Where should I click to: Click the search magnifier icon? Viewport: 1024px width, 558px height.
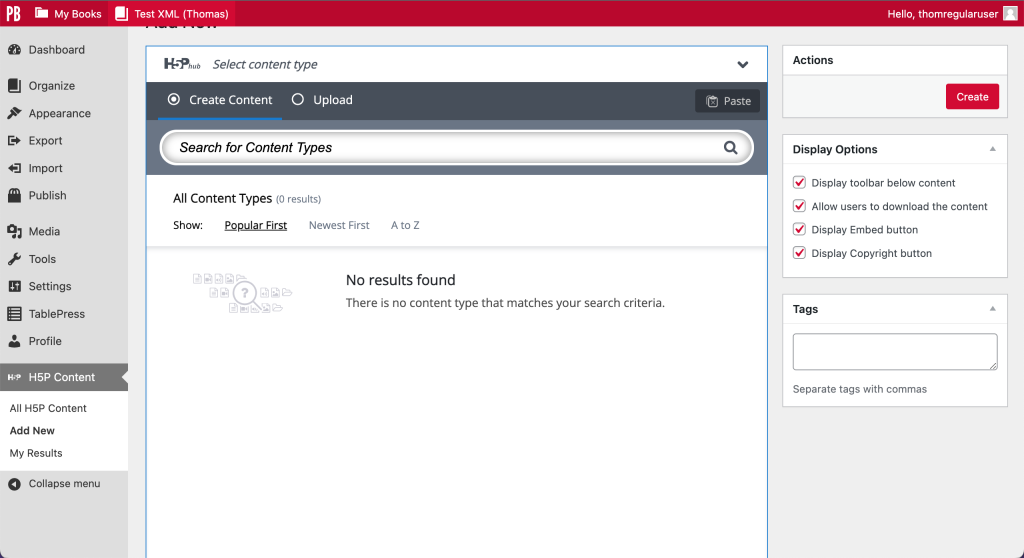tap(731, 148)
